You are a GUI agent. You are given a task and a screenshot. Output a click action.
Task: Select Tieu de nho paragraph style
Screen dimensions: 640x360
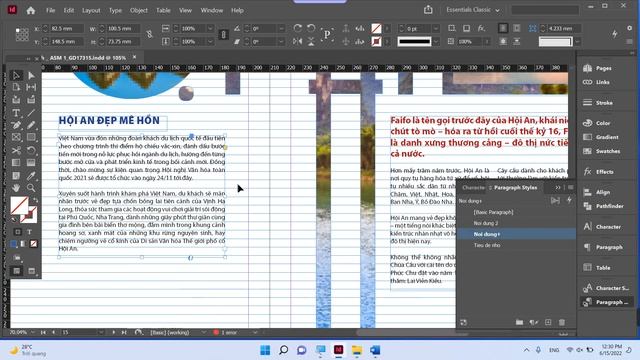pyautogui.click(x=516, y=245)
